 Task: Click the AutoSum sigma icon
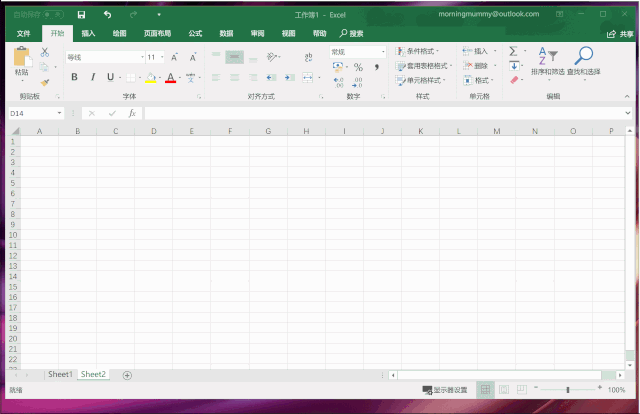tap(513, 51)
